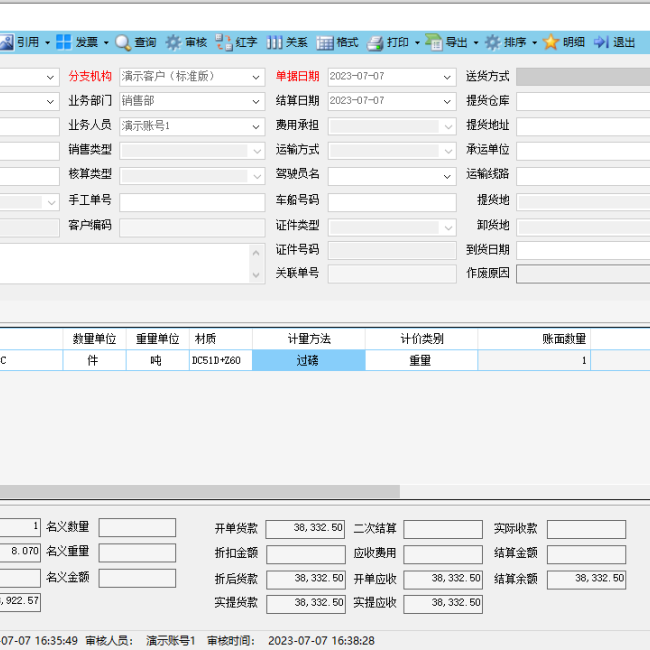Click the 证件号码 field
Image resolution: width=650 pixels, height=650 pixels.
click(x=392, y=250)
